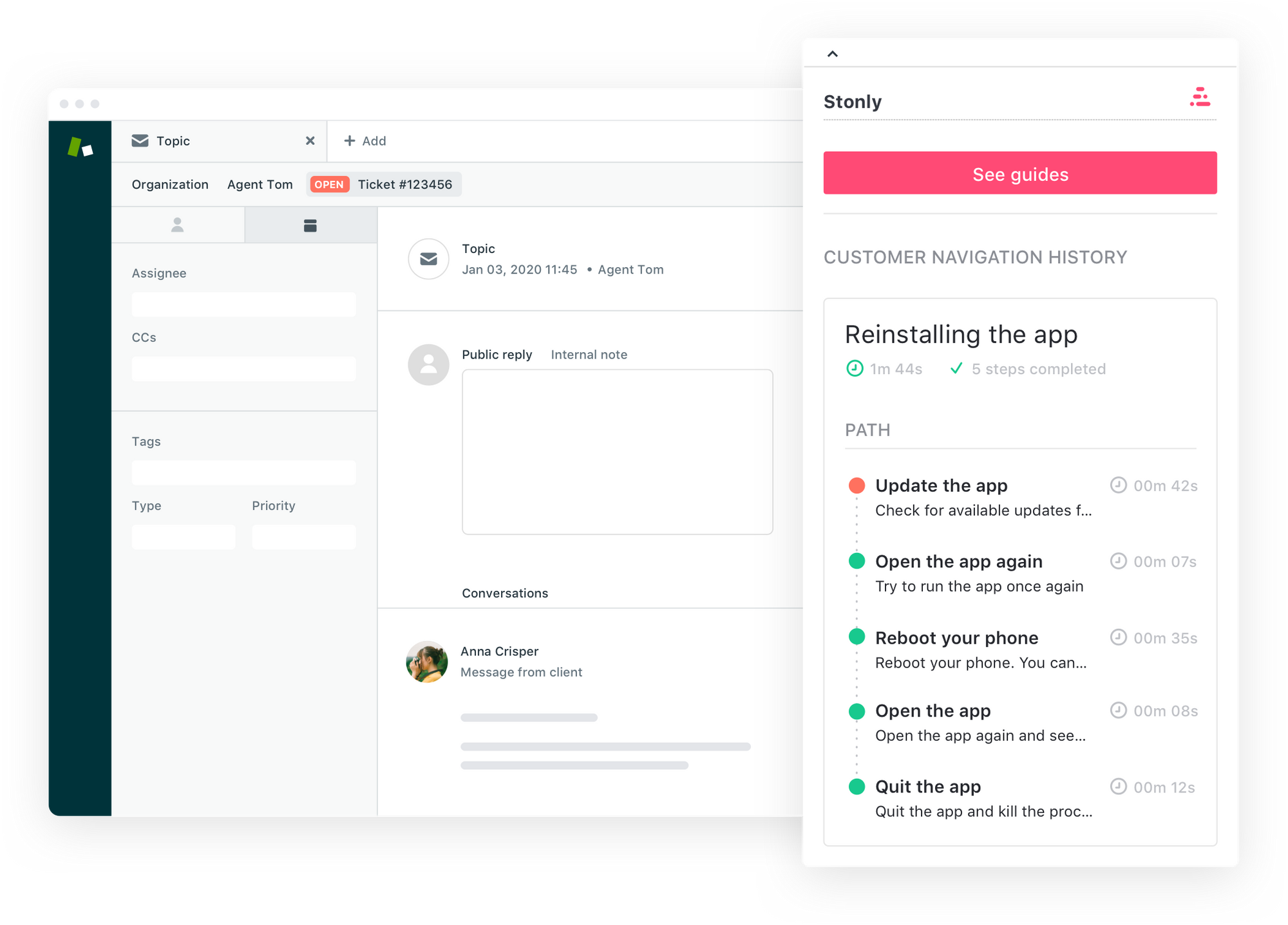Toggle the ticket details list view
Image resolution: width=1288 pixels, height=925 pixels.
tap(310, 224)
